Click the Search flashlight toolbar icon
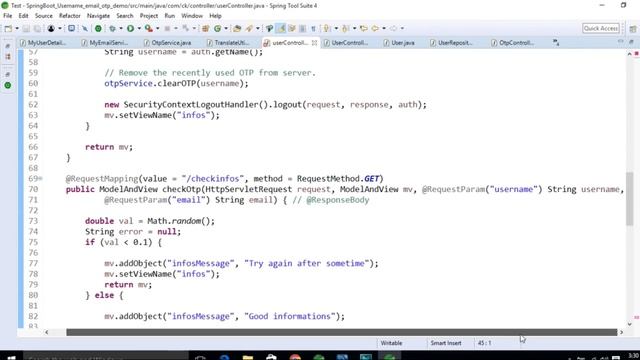 pyautogui.click(x=249, y=28)
